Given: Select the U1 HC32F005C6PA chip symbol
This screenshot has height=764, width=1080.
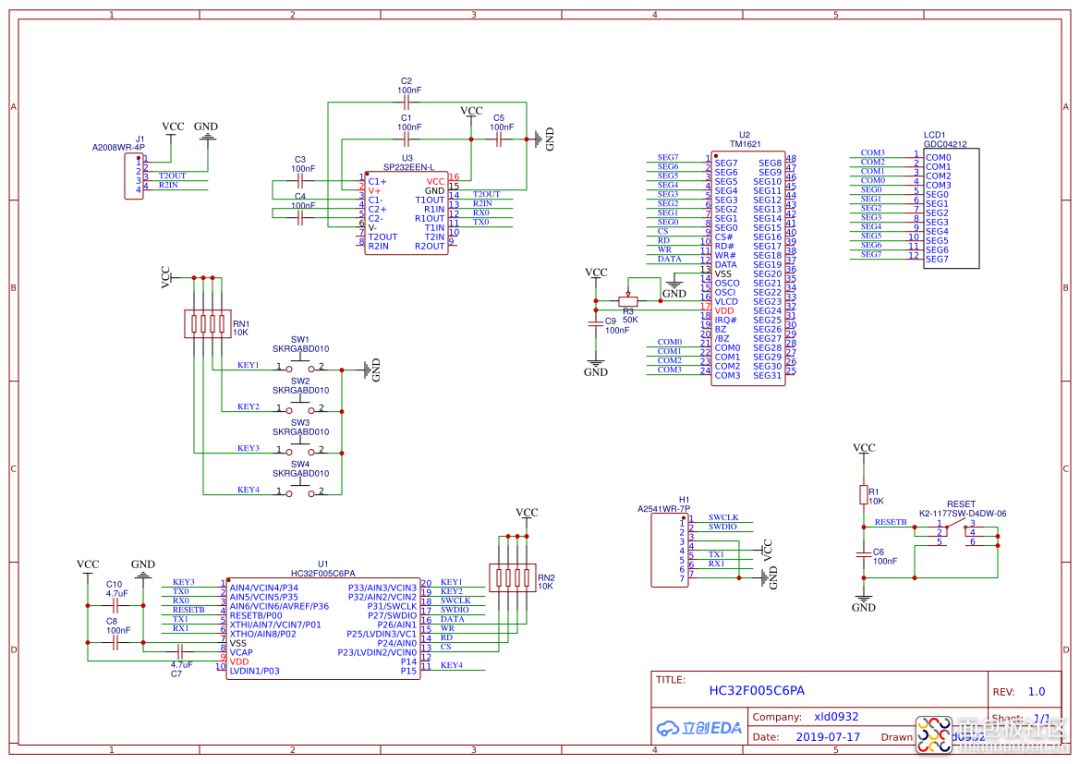Looking at the screenshot, I should click(x=323, y=628).
